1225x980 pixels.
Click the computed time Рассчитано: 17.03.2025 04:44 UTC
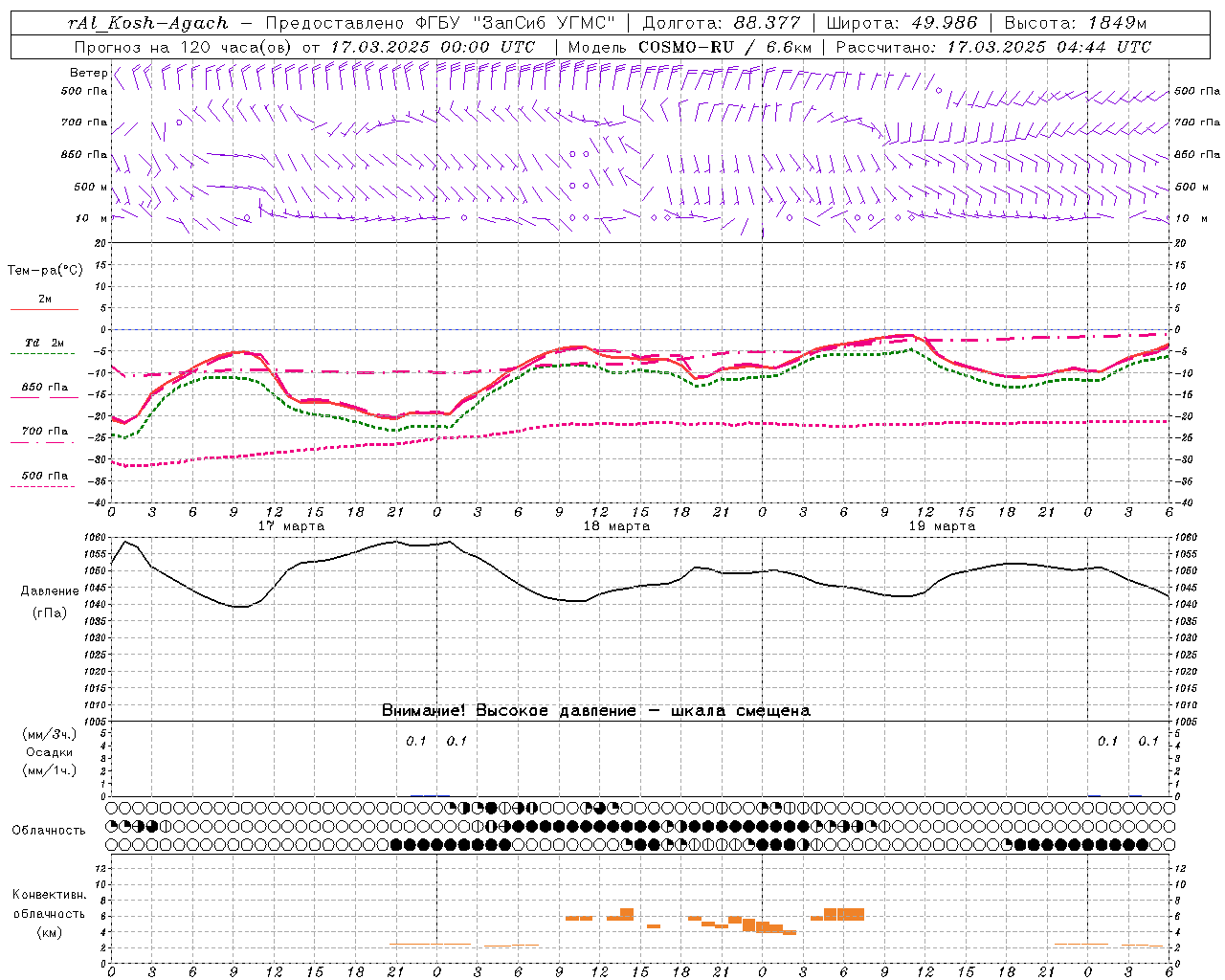click(993, 46)
